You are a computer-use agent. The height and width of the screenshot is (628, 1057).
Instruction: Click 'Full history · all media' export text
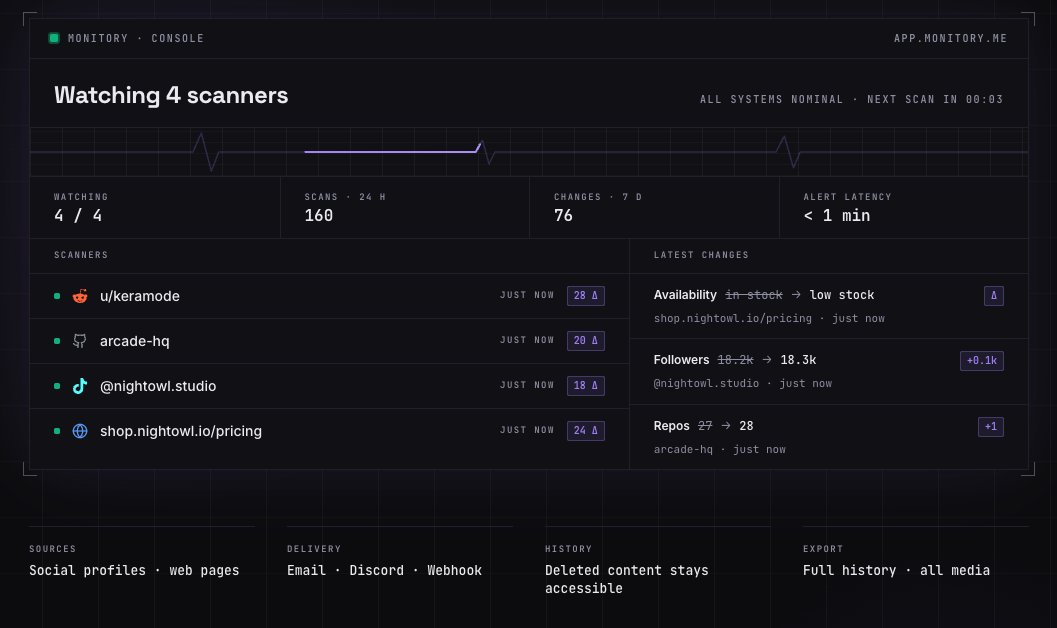click(897, 571)
